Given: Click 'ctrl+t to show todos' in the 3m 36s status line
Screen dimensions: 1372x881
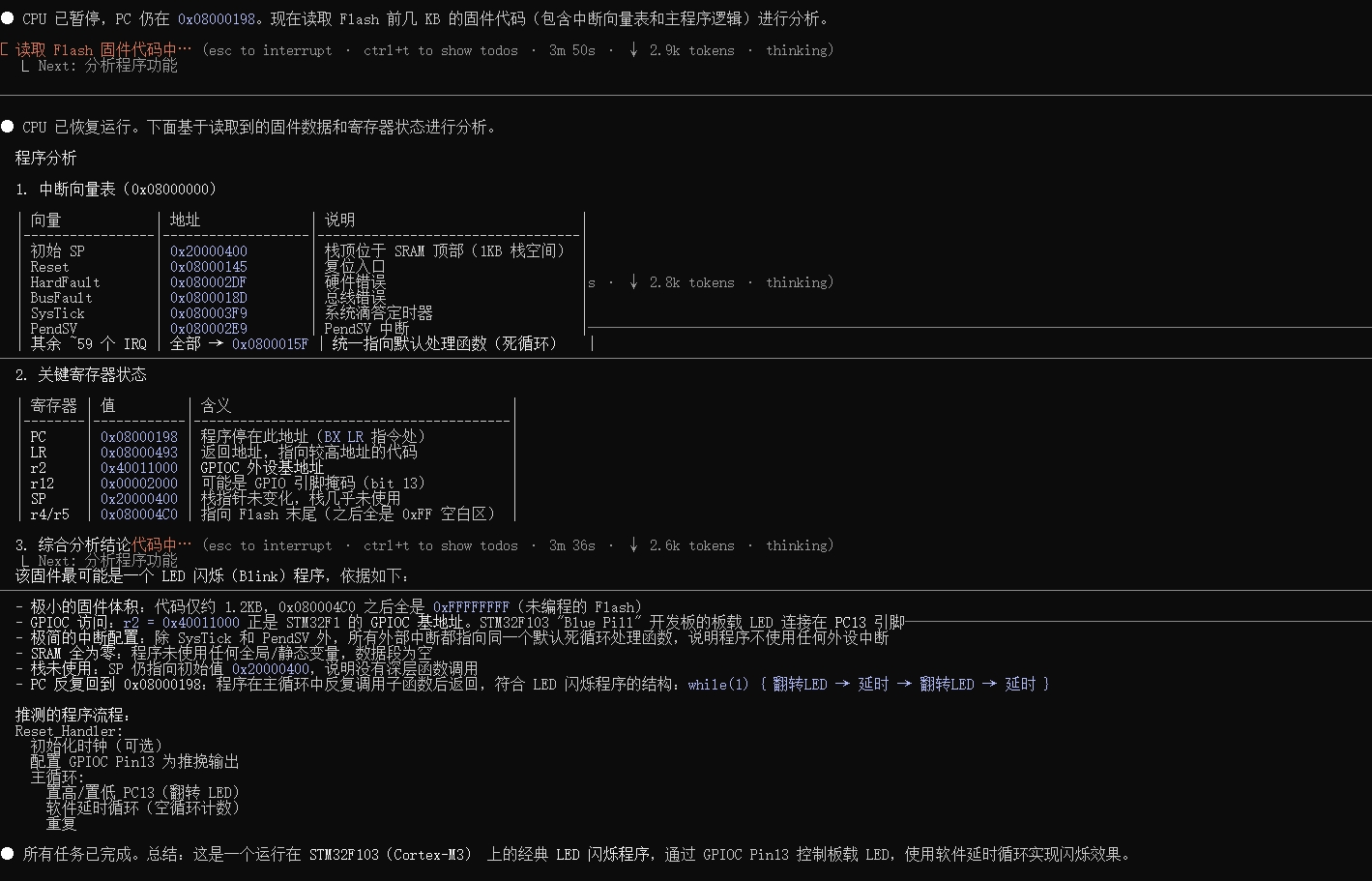Looking at the screenshot, I should (x=440, y=544).
